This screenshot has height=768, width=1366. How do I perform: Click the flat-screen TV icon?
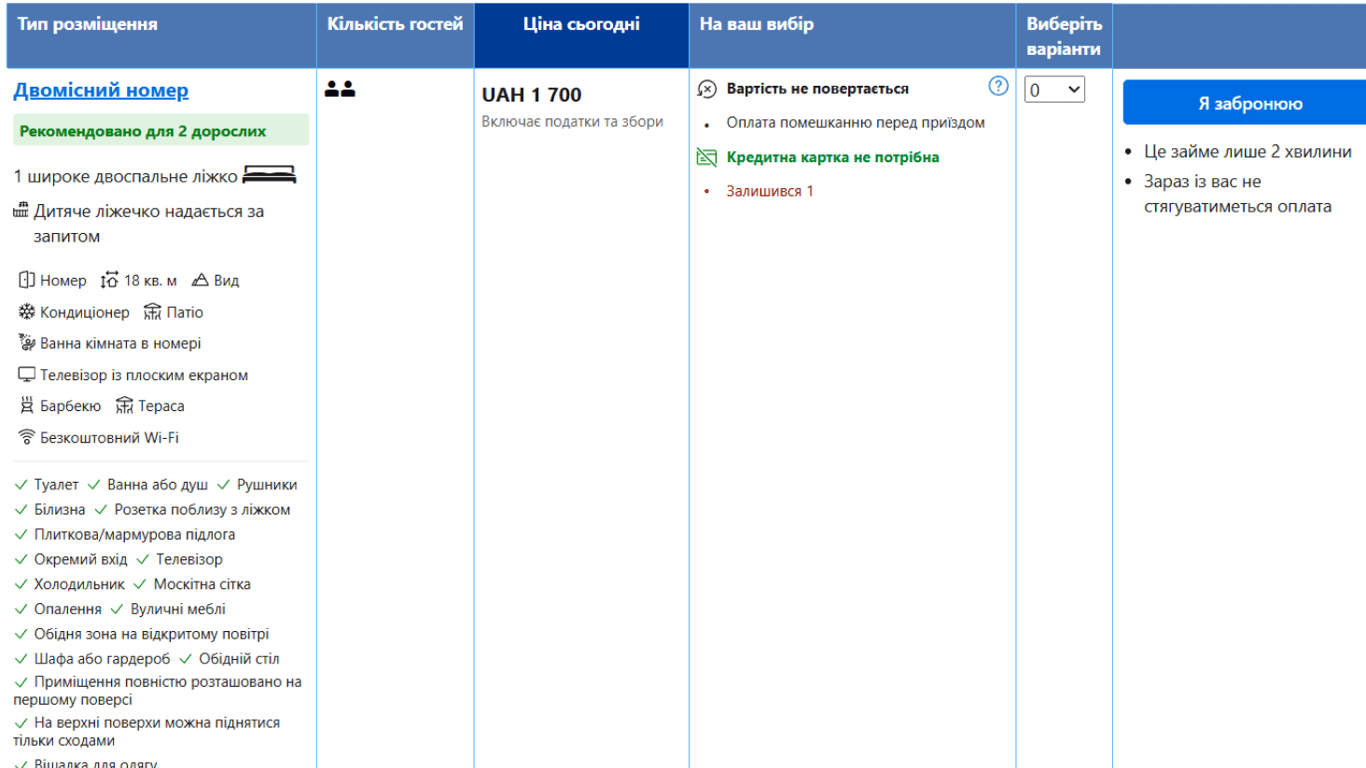[27, 375]
